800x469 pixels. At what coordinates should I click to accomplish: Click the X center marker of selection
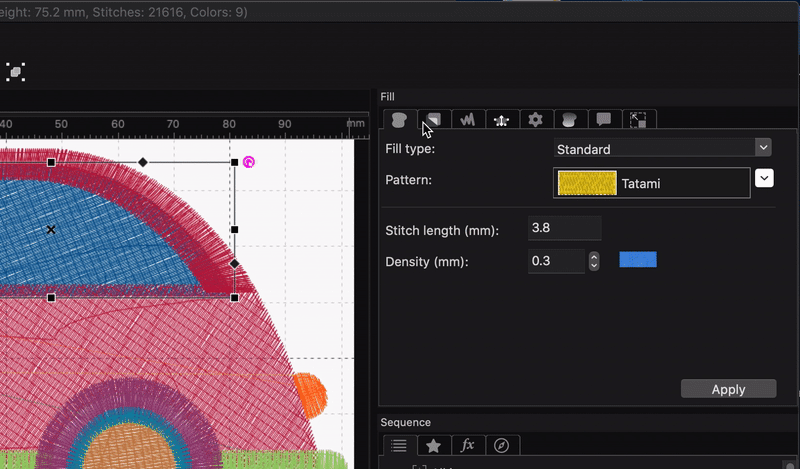51,230
